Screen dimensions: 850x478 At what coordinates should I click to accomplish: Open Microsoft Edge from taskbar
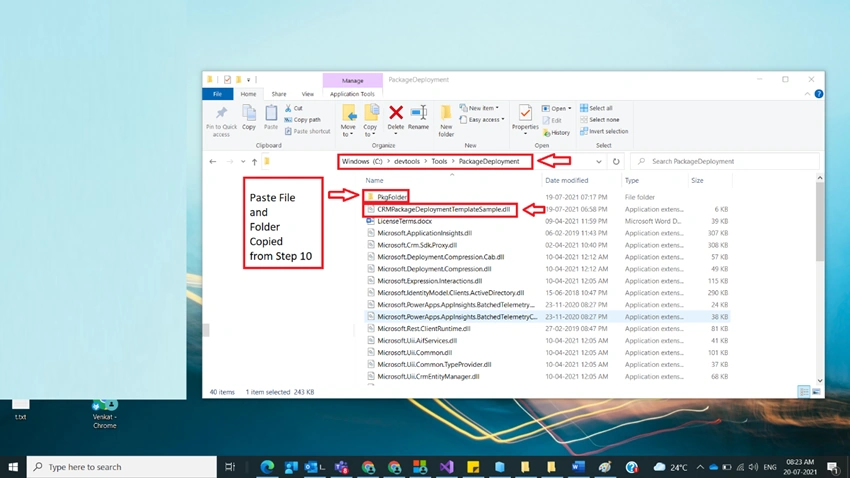pyautogui.click(x=267, y=467)
